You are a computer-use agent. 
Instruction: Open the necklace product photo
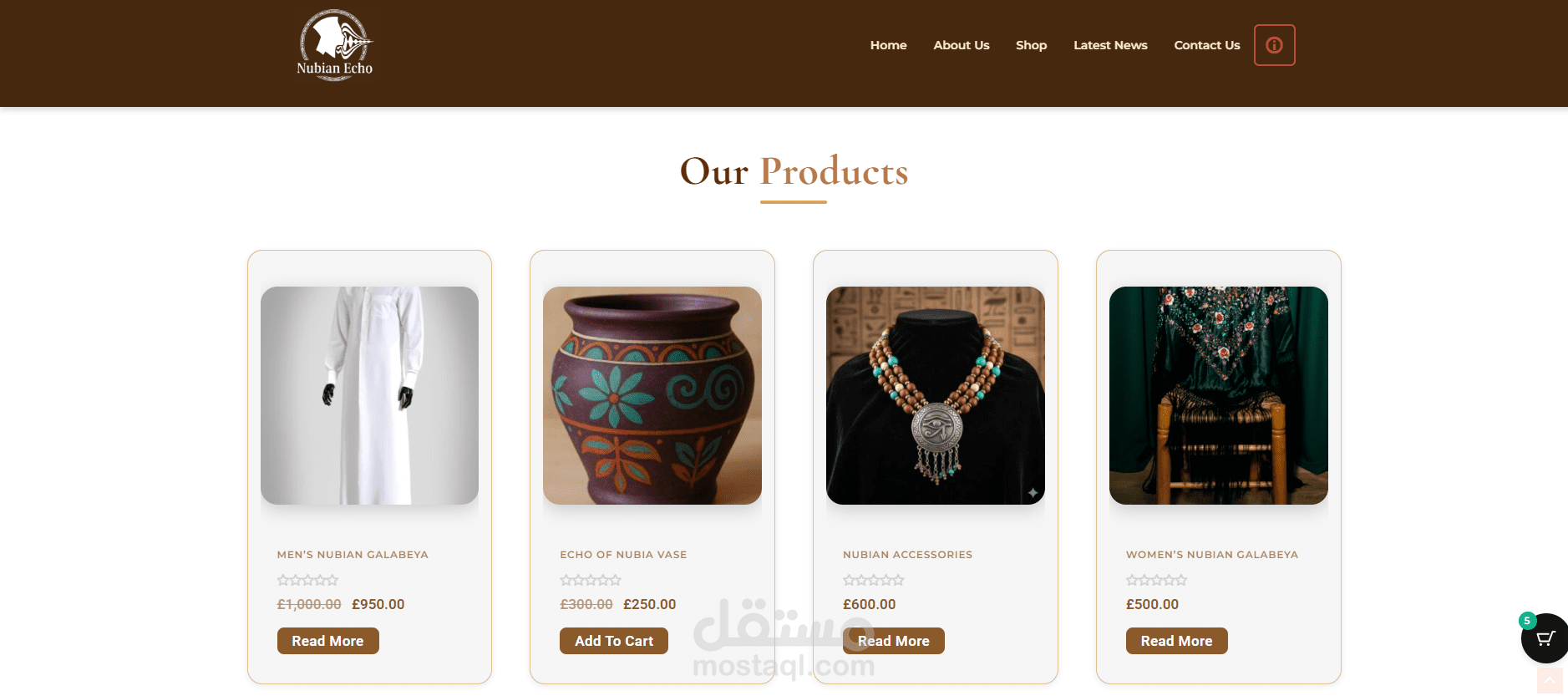tap(936, 395)
